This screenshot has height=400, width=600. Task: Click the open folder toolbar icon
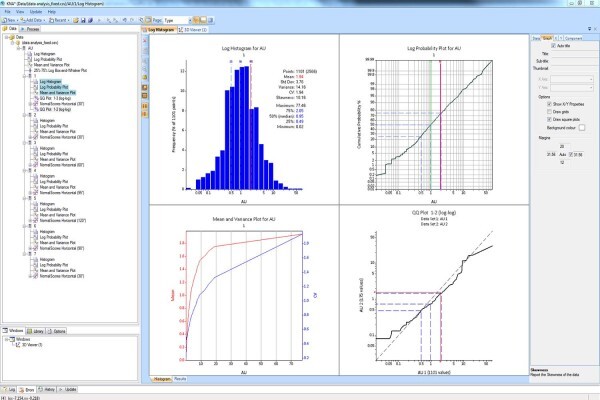(x=76, y=20)
